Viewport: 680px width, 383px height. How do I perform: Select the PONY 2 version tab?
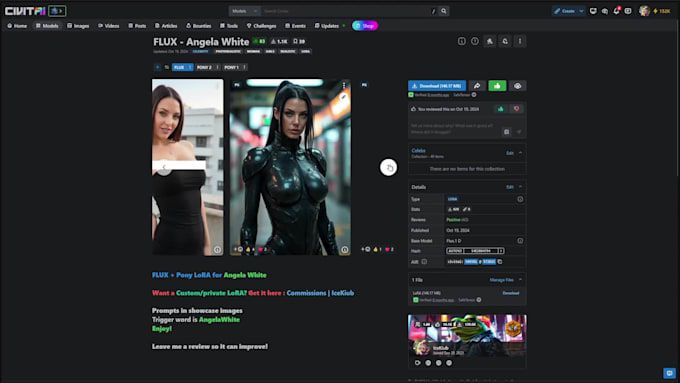204,67
